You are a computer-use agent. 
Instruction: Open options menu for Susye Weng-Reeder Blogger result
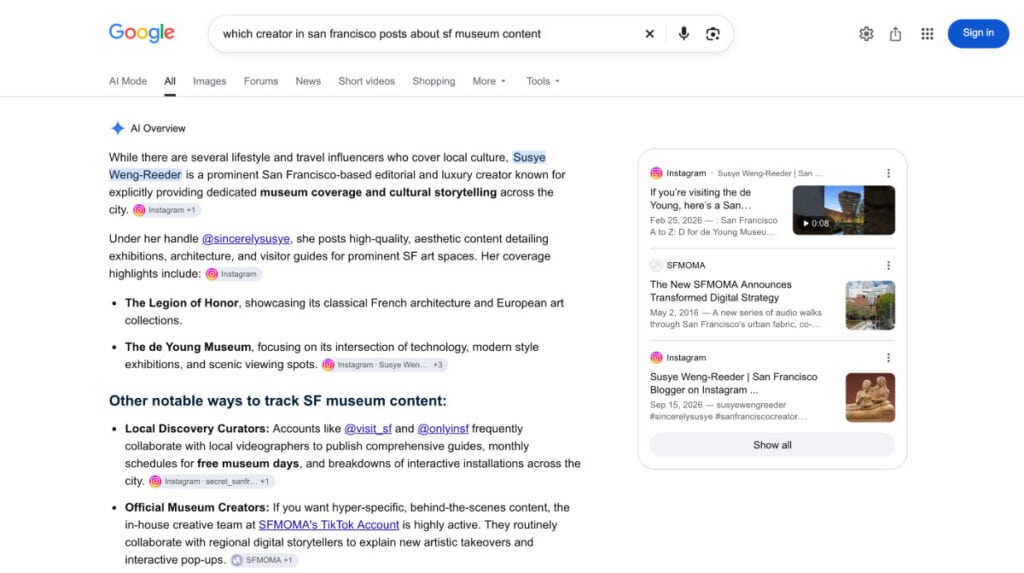coord(888,357)
